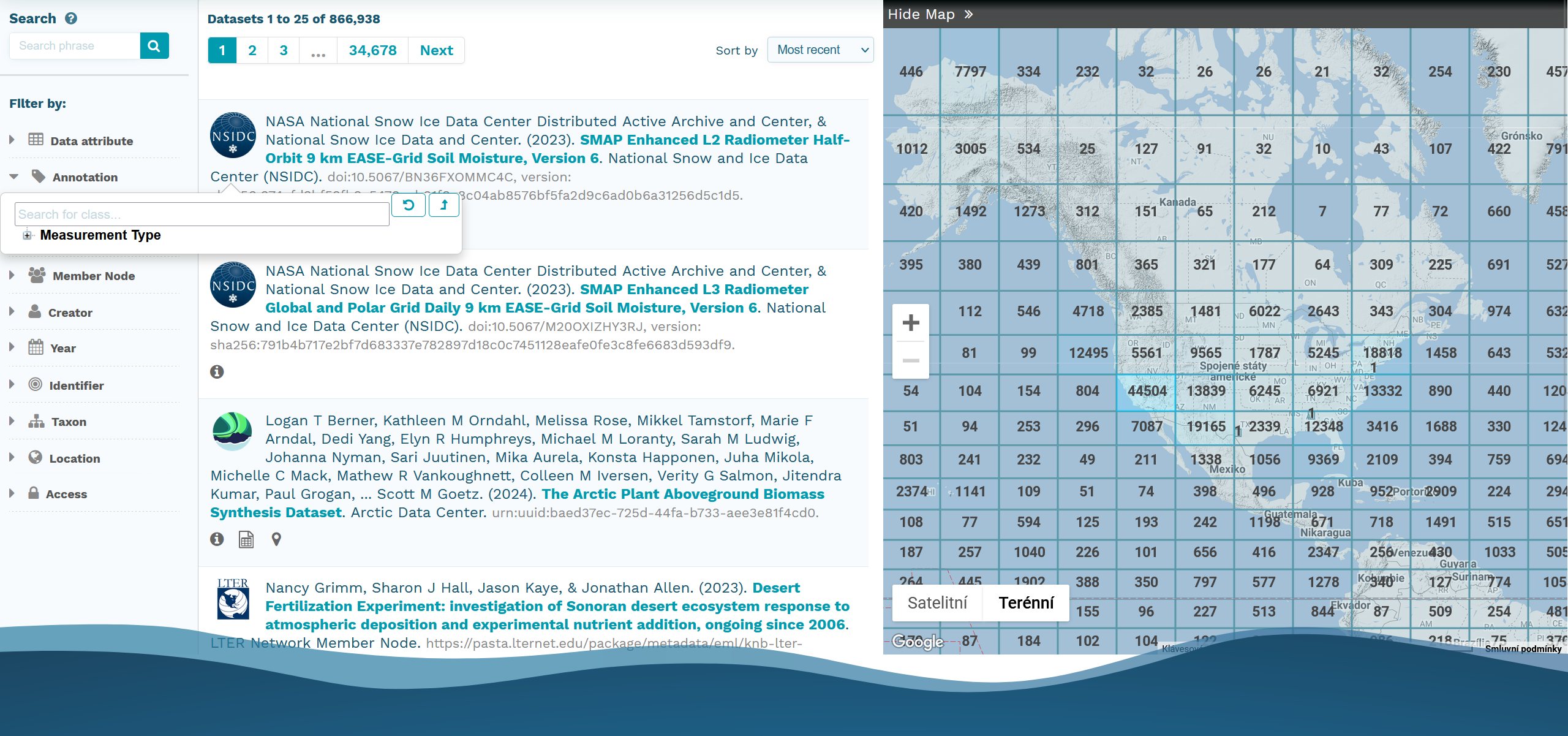Click the Identifier target icon
The height and width of the screenshot is (736, 1568).
coord(36,384)
